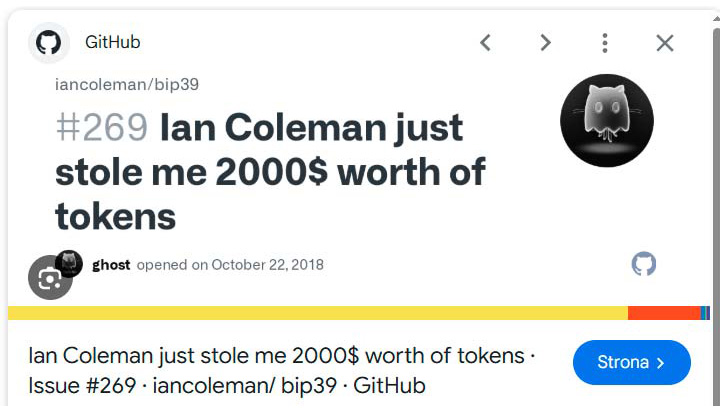Click the small ghost avatar beside the username
This screenshot has width=720, height=410.
coord(70,263)
